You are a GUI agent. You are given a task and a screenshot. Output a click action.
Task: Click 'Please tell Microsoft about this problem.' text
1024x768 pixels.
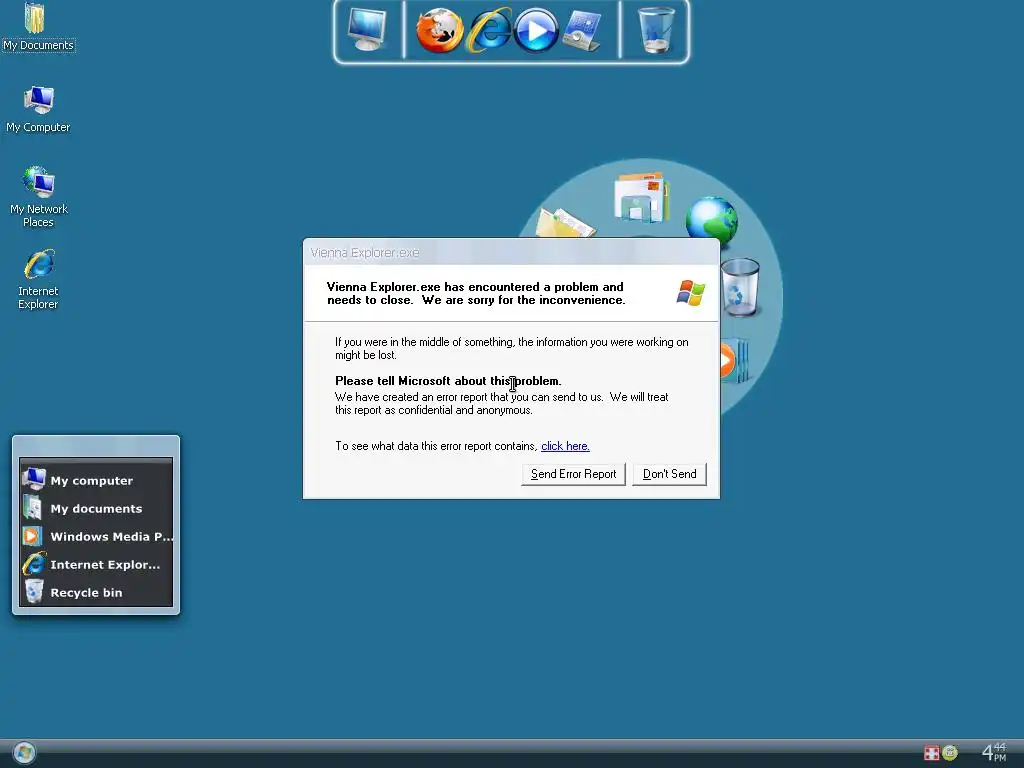[448, 381]
